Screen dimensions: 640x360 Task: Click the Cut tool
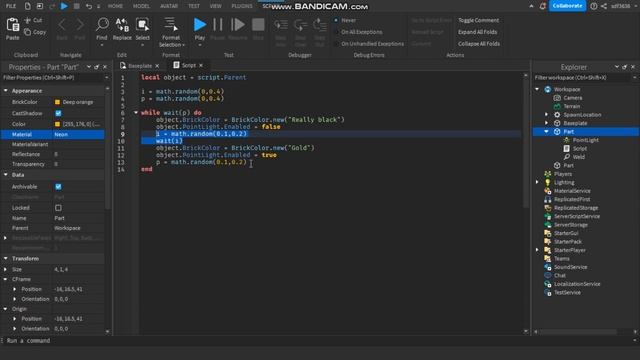click(x=33, y=20)
